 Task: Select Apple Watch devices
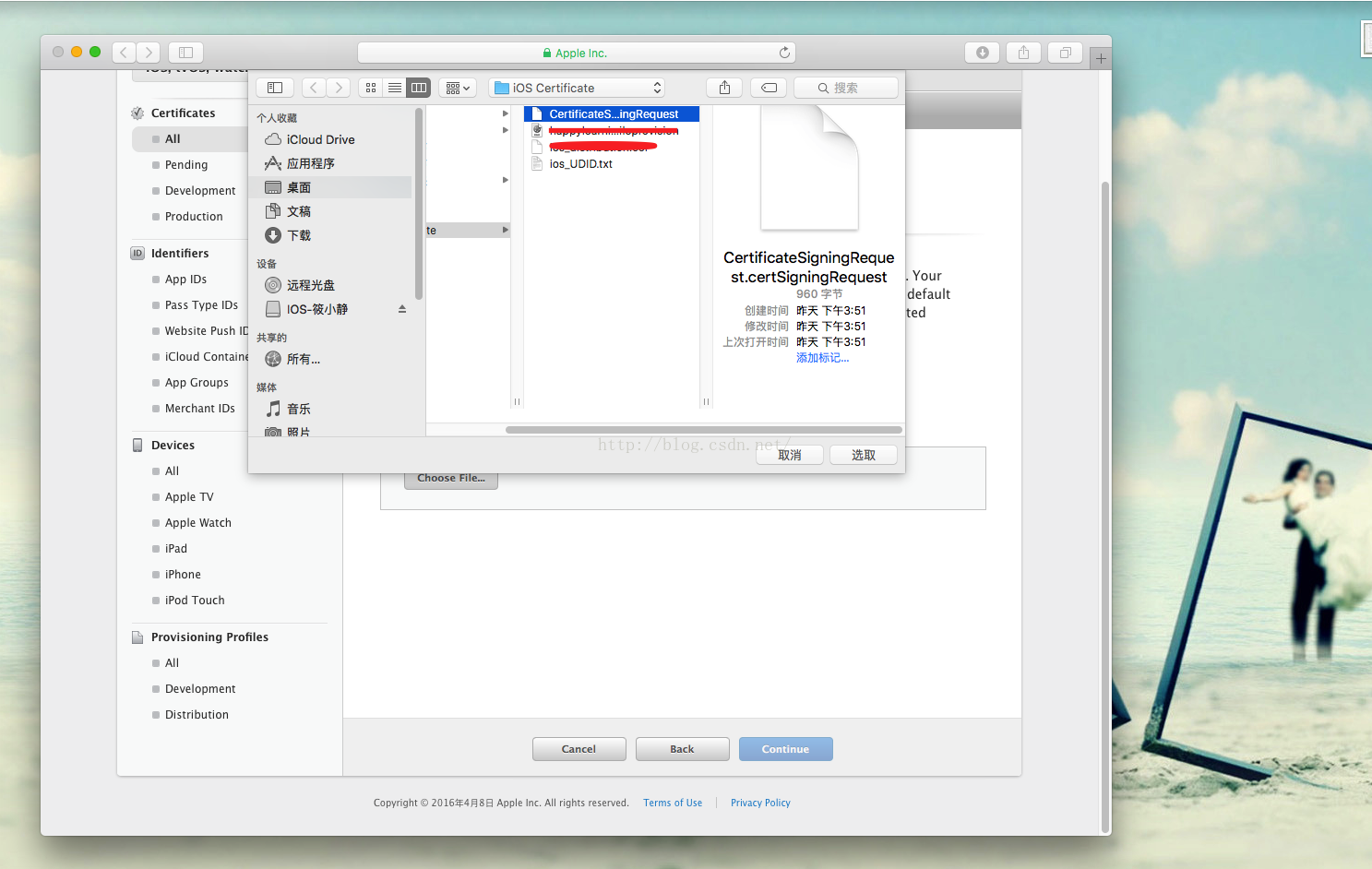[x=198, y=523]
